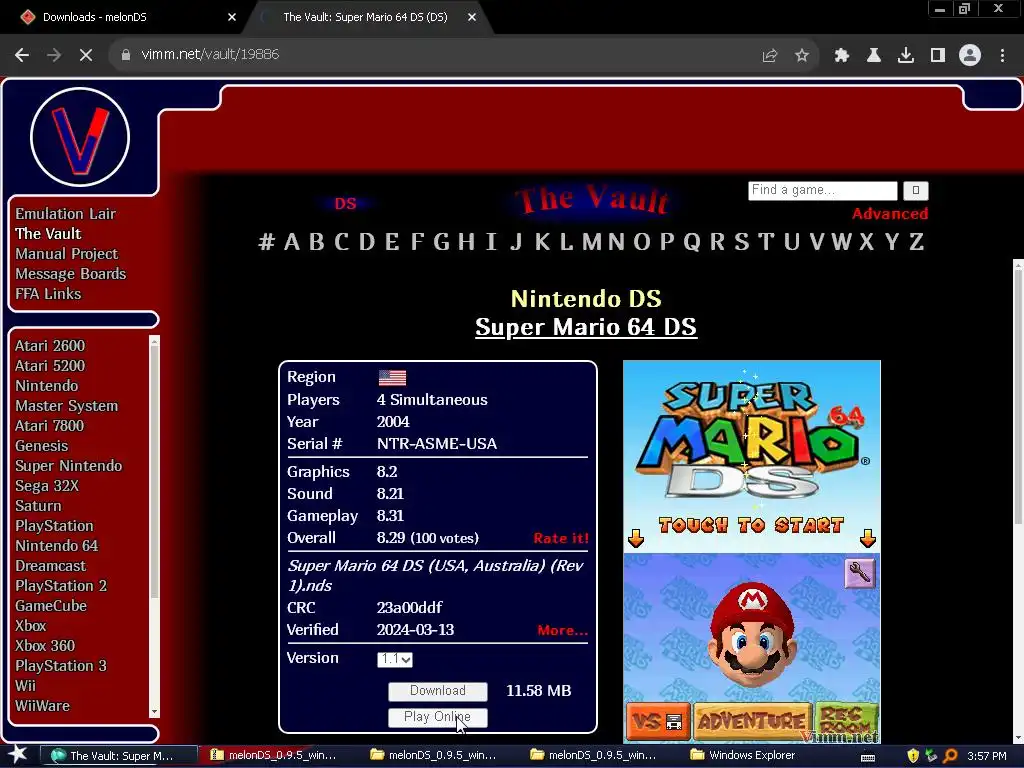The width and height of the screenshot is (1024, 768).
Task: Select WiiWare system
Action: click(x=42, y=705)
